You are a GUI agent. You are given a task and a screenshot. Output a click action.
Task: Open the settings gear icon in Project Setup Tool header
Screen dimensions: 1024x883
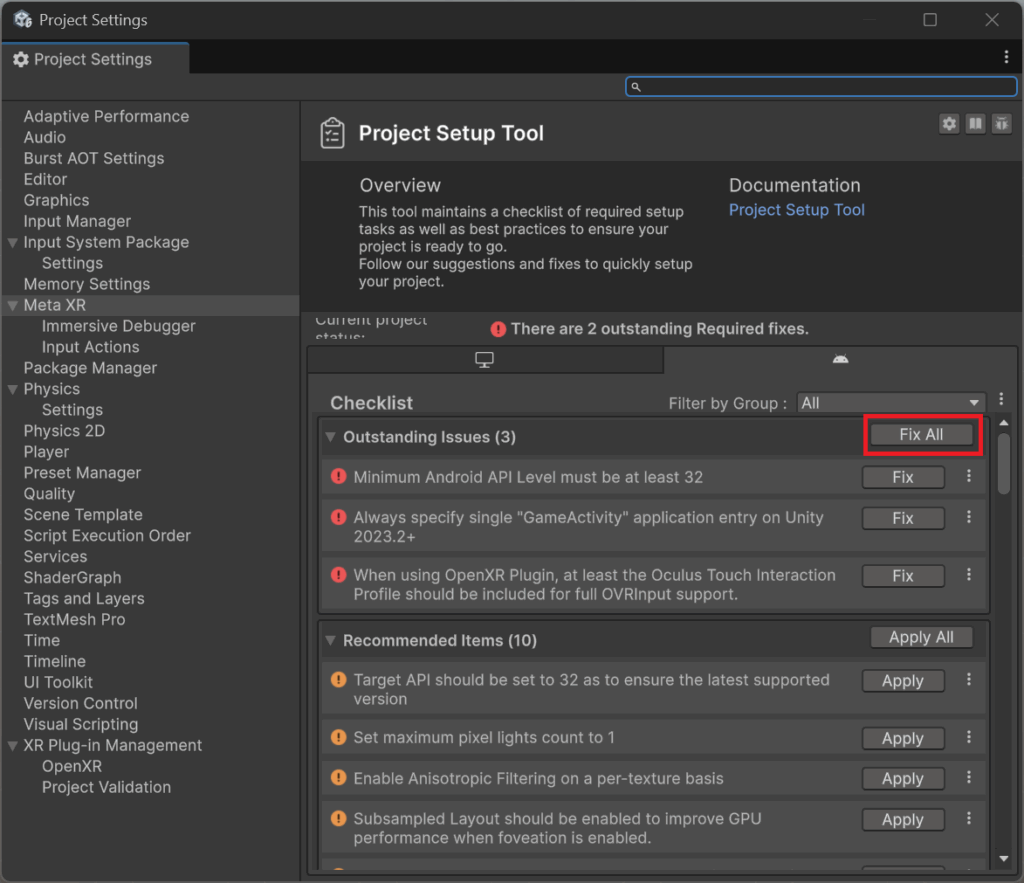[949, 123]
